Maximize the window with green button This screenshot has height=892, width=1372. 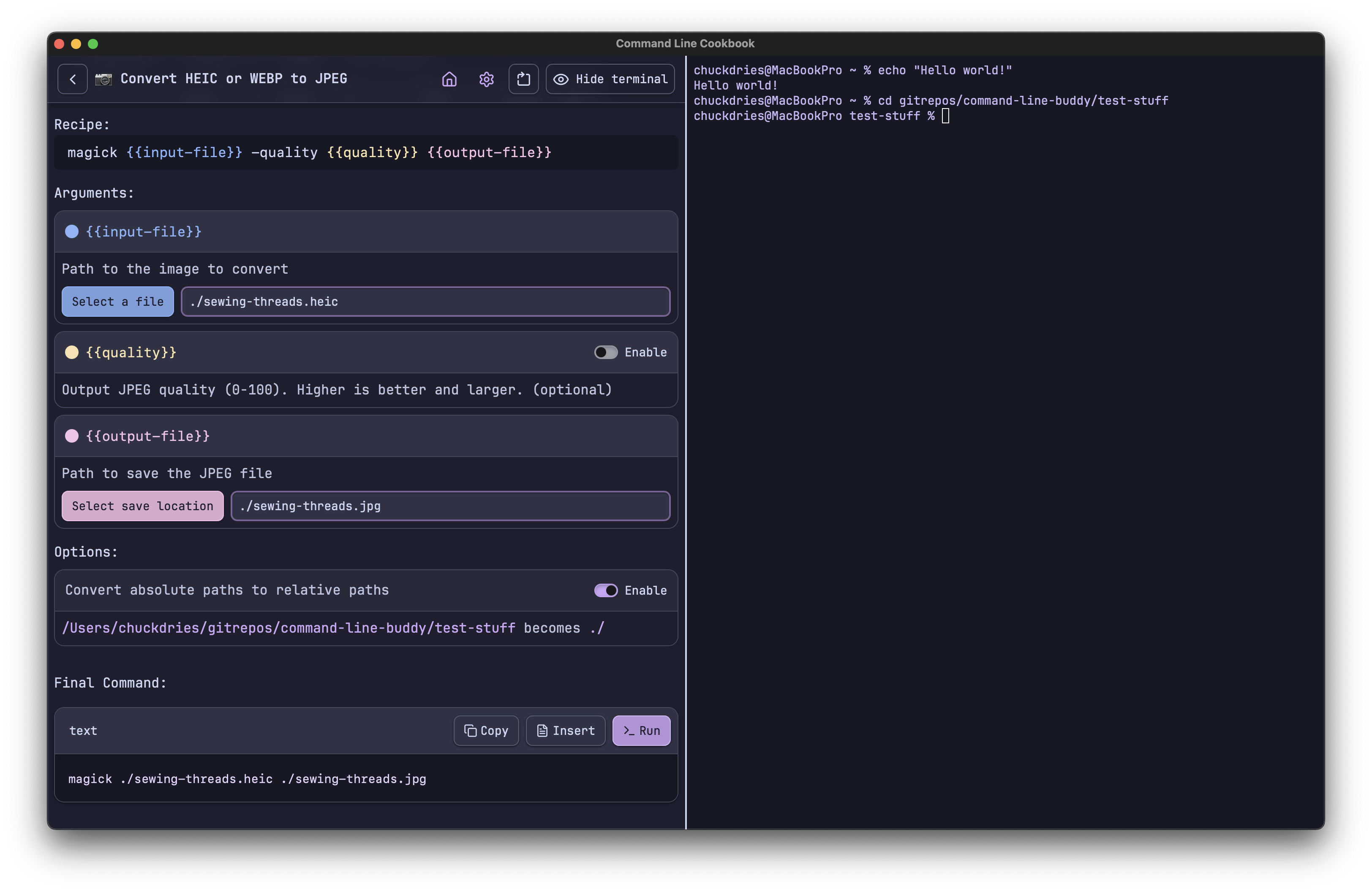coord(93,44)
